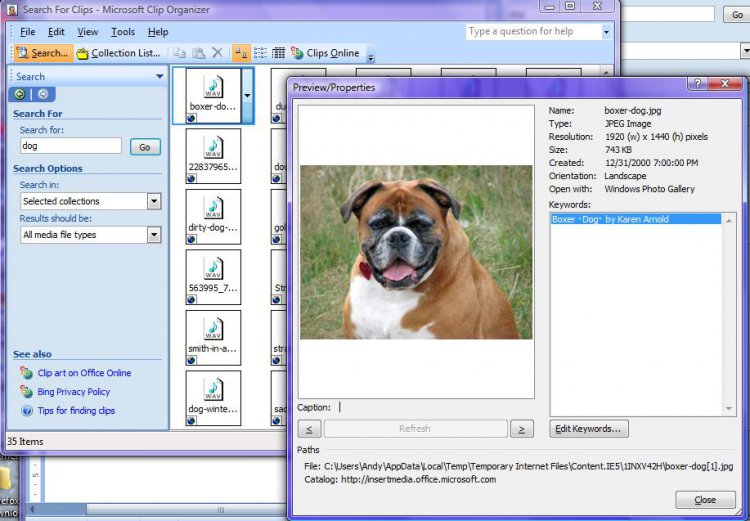Expand the All media file types dropdown
The width and height of the screenshot is (750, 521).
click(x=154, y=235)
